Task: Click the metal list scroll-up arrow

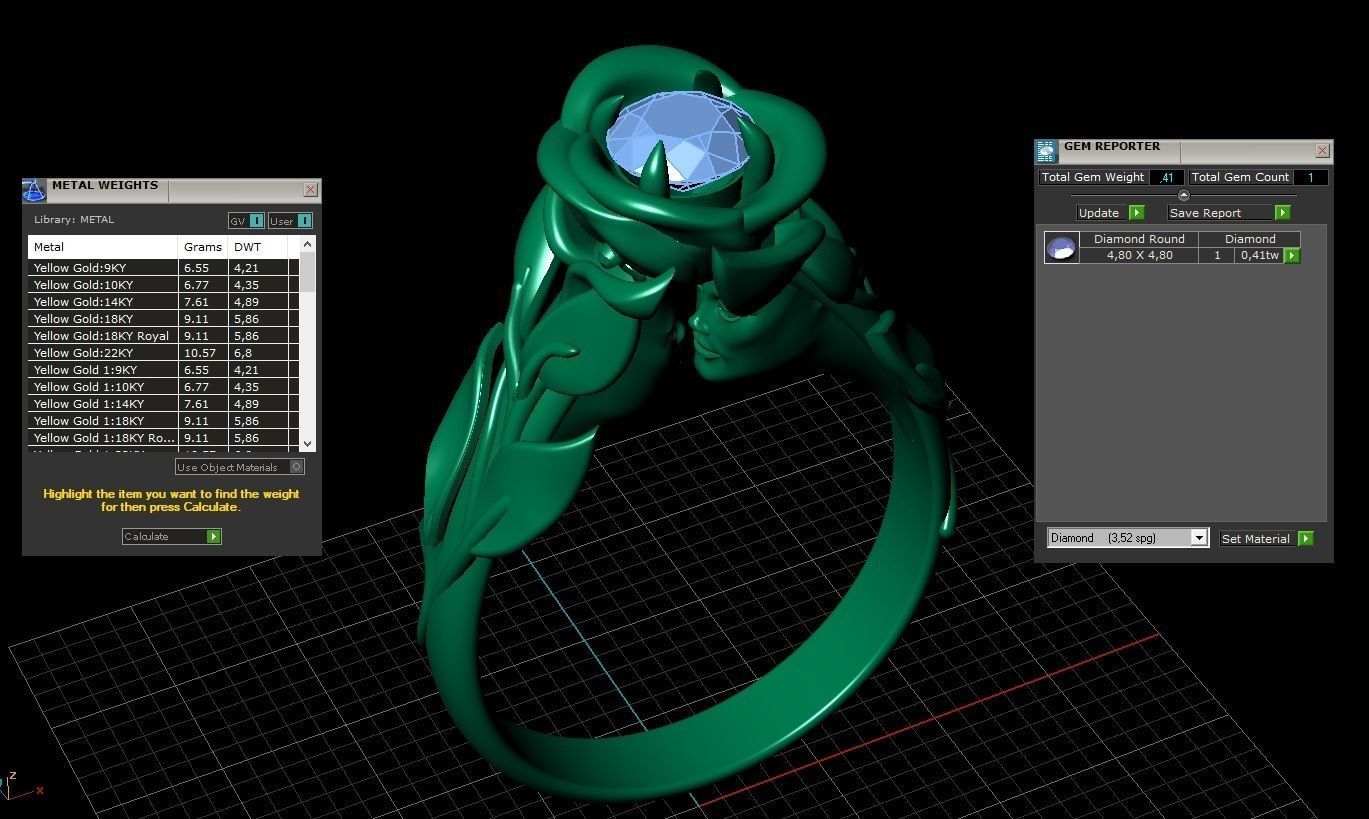Action: coord(307,243)
